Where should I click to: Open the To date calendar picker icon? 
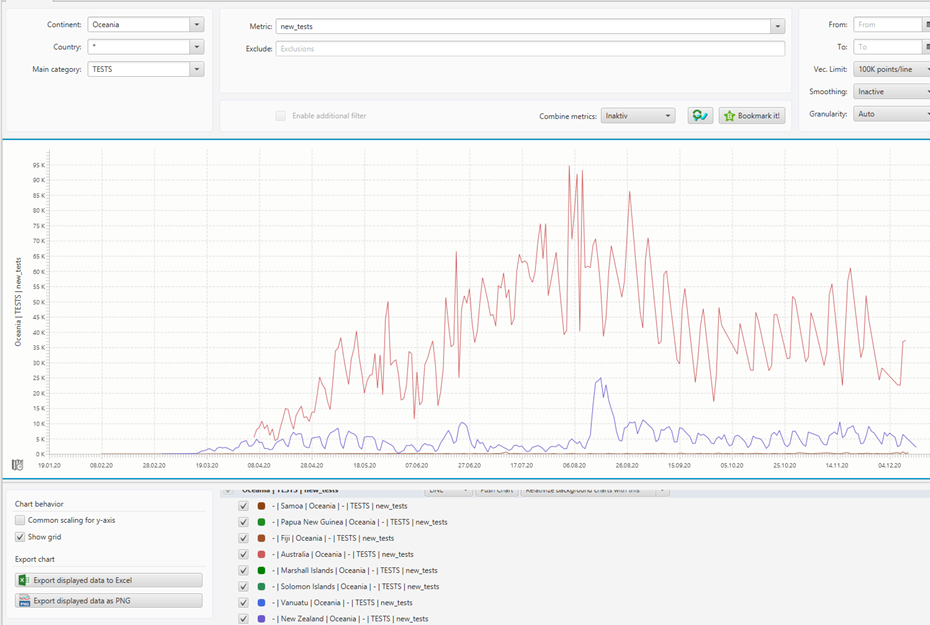coord(926,47)
